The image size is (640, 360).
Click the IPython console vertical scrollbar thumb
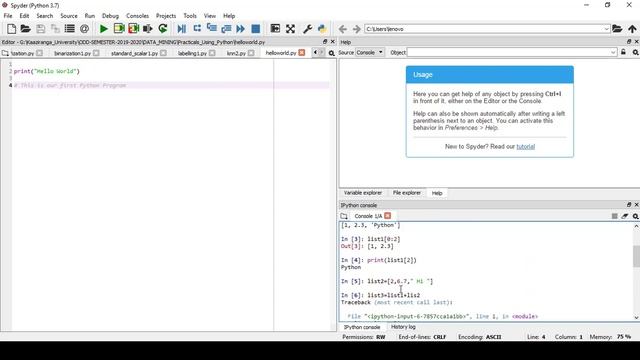pyautogui.click(x=636, y=256)
